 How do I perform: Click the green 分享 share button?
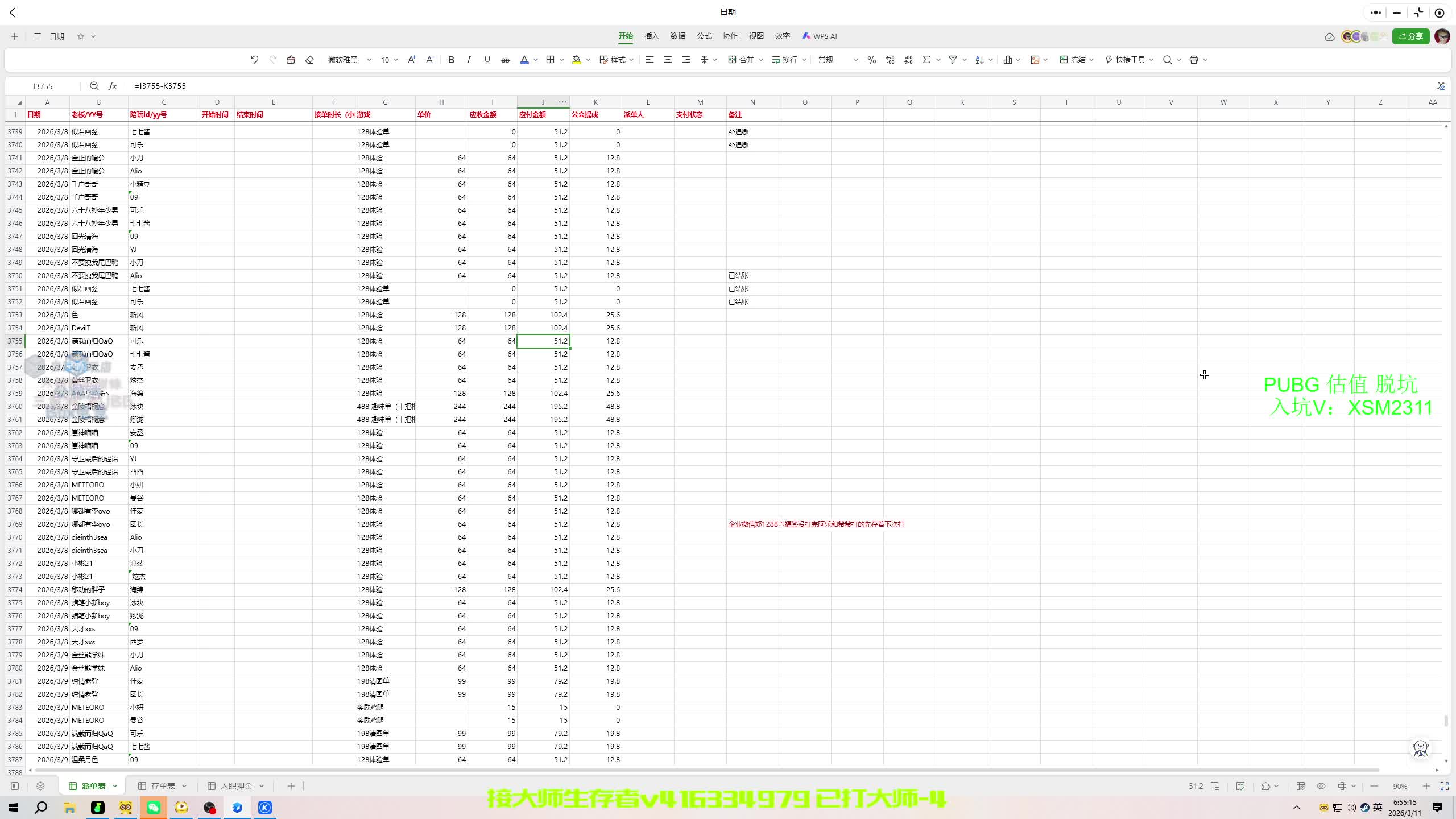1410,36
